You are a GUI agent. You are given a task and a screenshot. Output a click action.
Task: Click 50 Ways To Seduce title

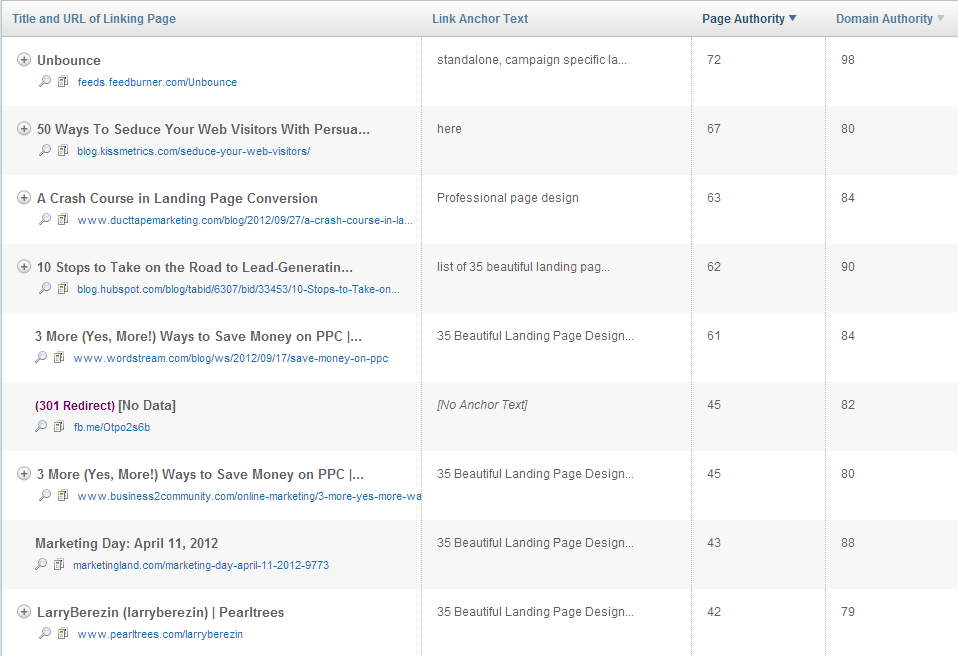[203, 129]
